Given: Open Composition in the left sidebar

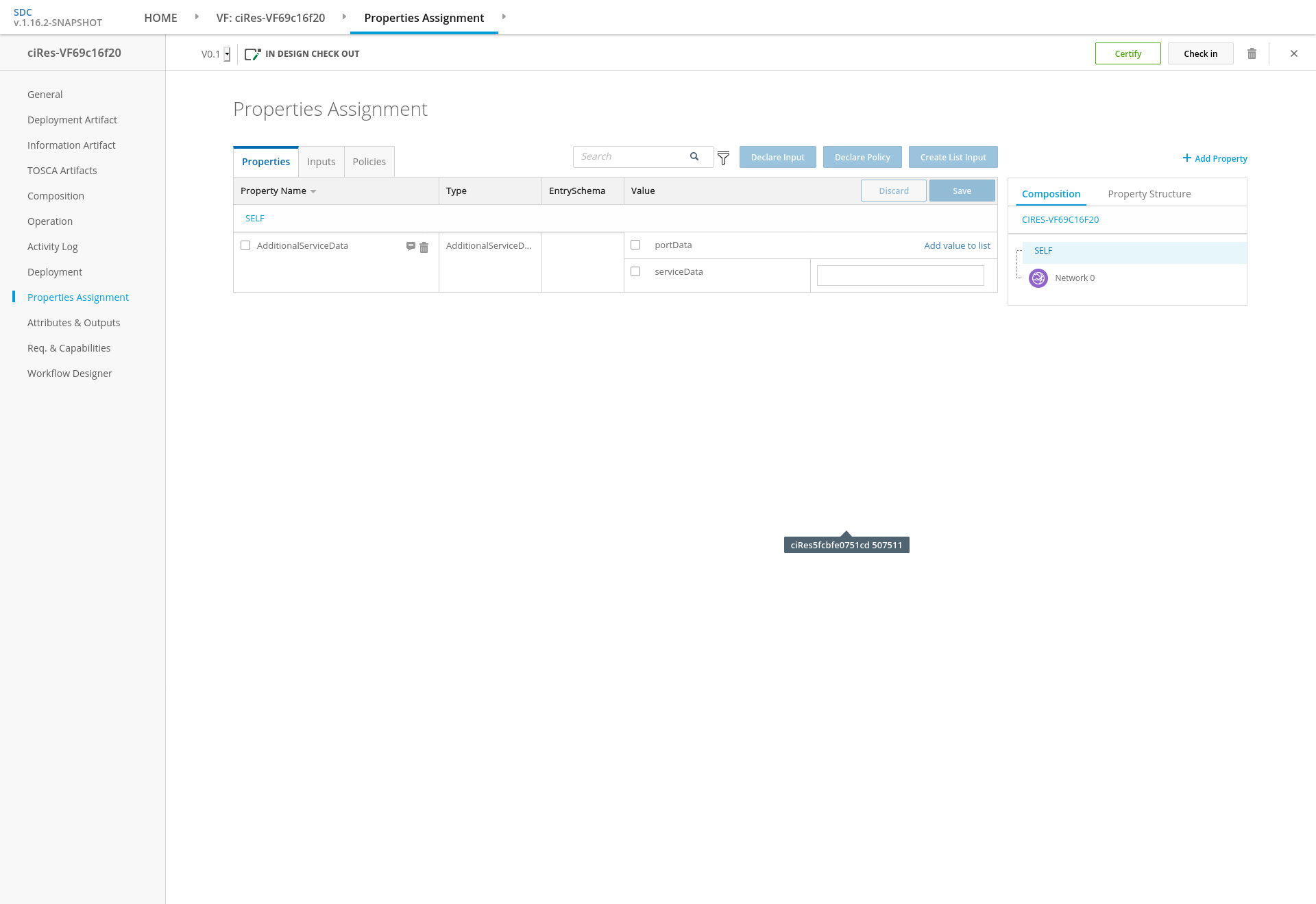Looking at the screenshot, I should (56, 196).
